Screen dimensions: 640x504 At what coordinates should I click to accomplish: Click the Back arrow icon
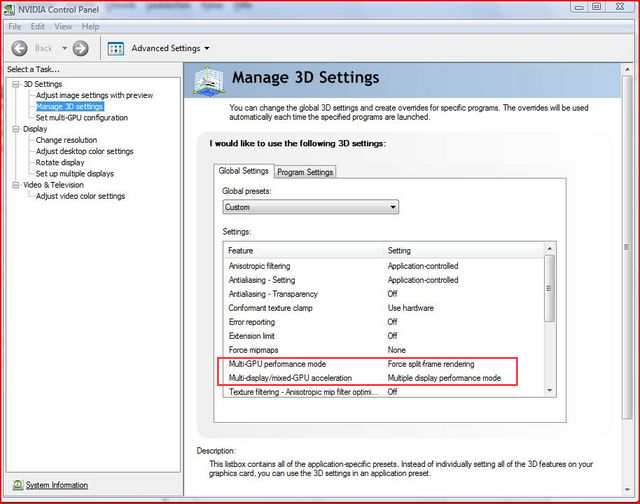click(19, 48)
